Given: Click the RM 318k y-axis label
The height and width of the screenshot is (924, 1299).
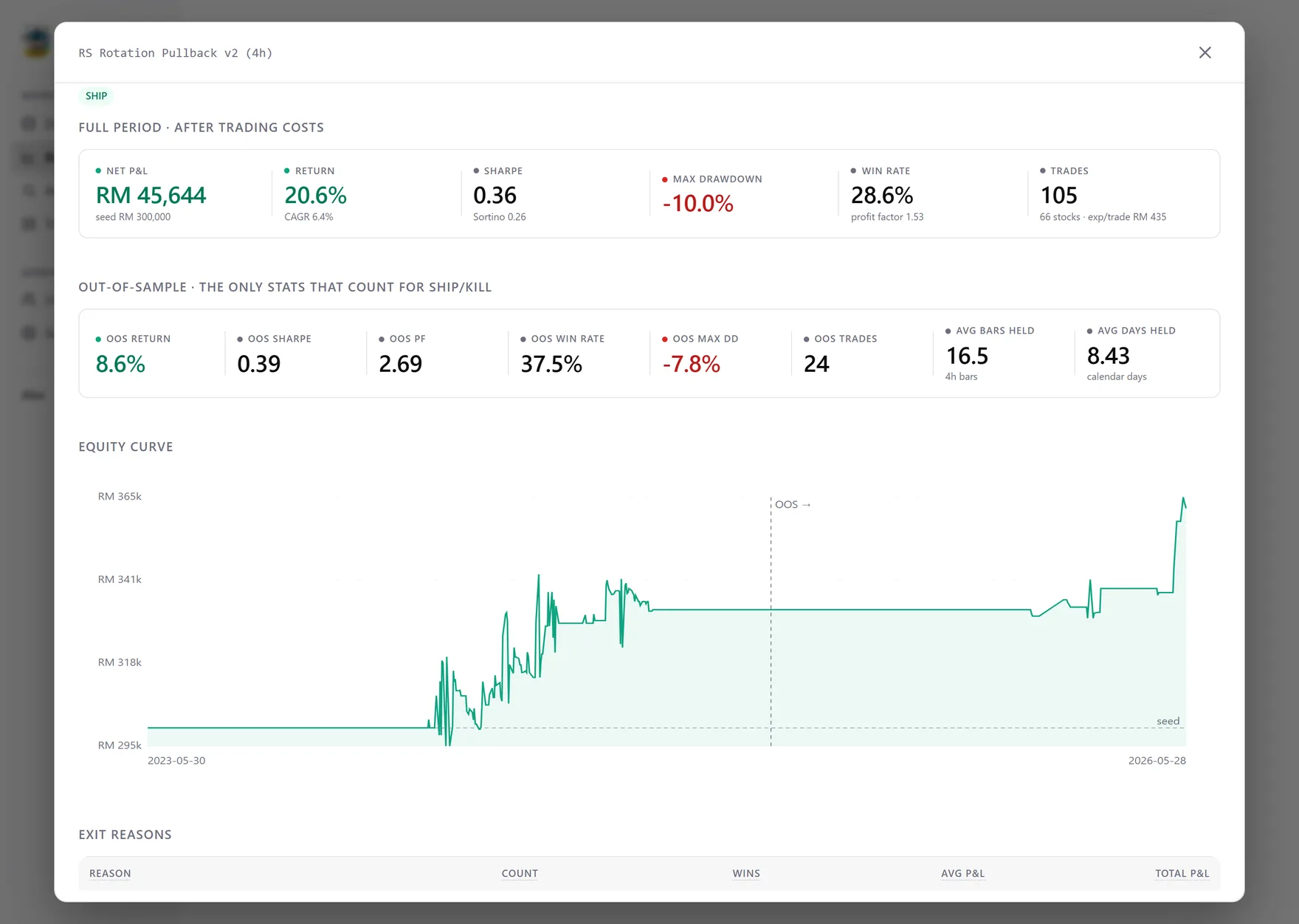Looking at the screenshot, I should 120,662.
